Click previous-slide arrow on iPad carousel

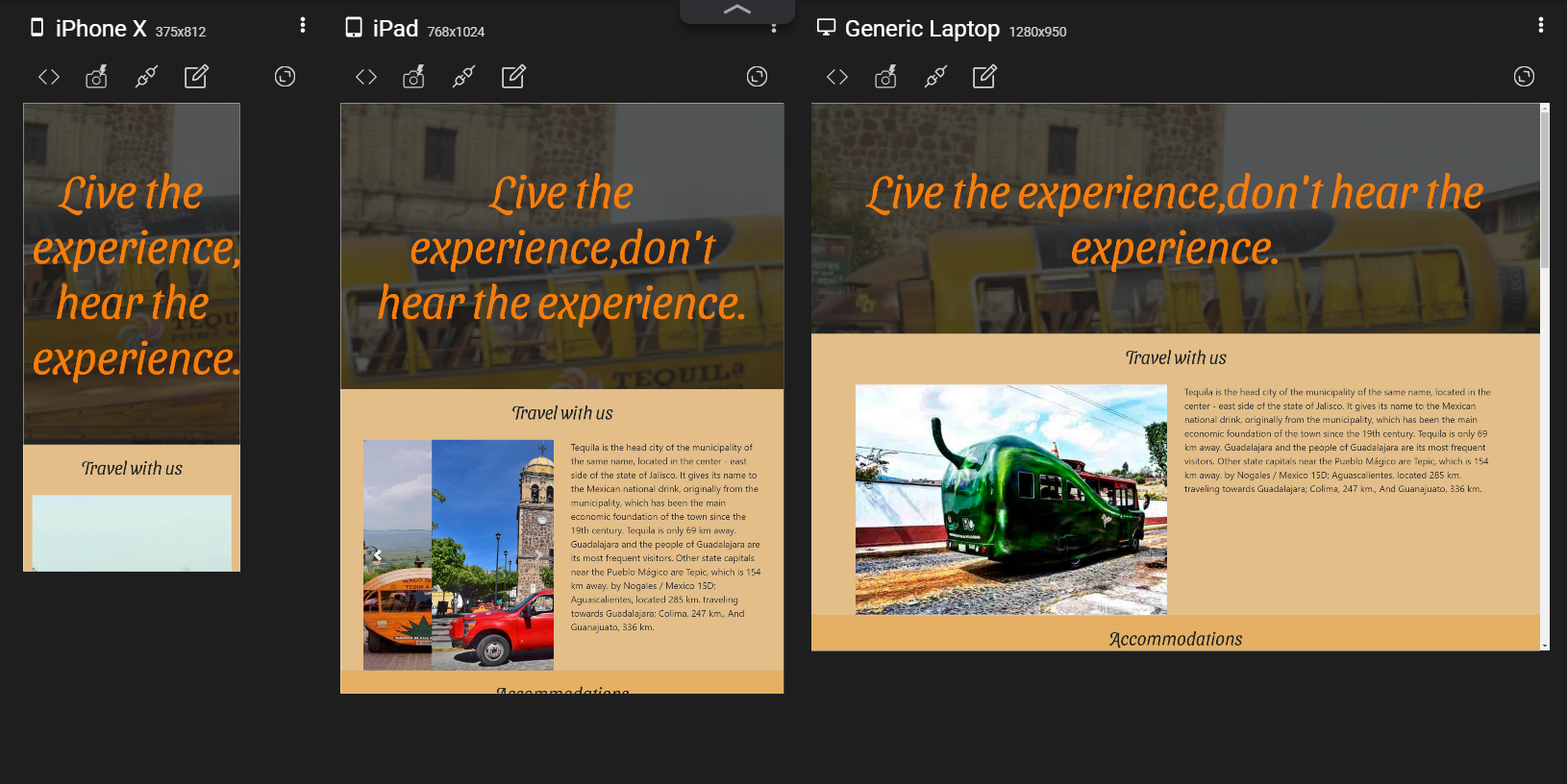pos(378,555)
